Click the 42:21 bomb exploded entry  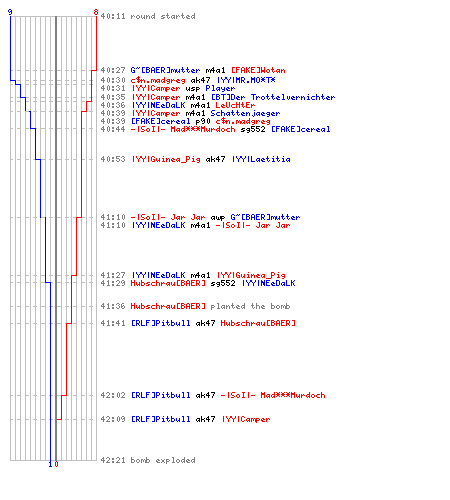click(x=148, y=460)
